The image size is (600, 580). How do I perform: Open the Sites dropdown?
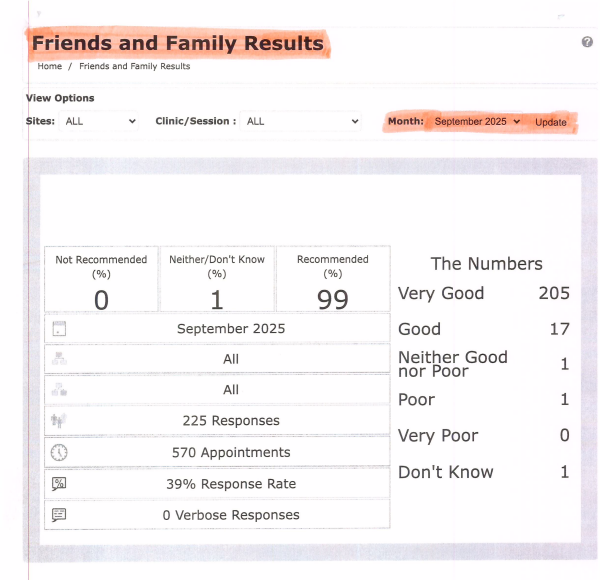100,121
